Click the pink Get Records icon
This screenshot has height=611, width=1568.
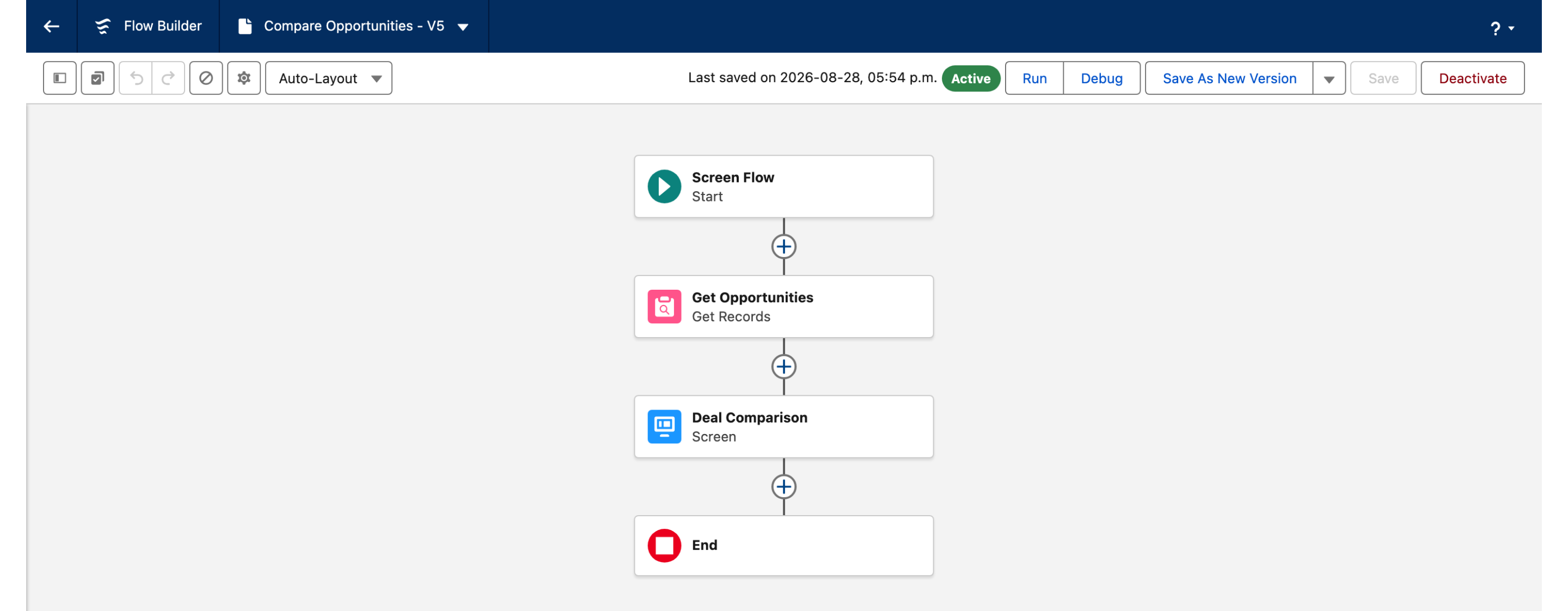pyautogui.click(x=664, y=307)
